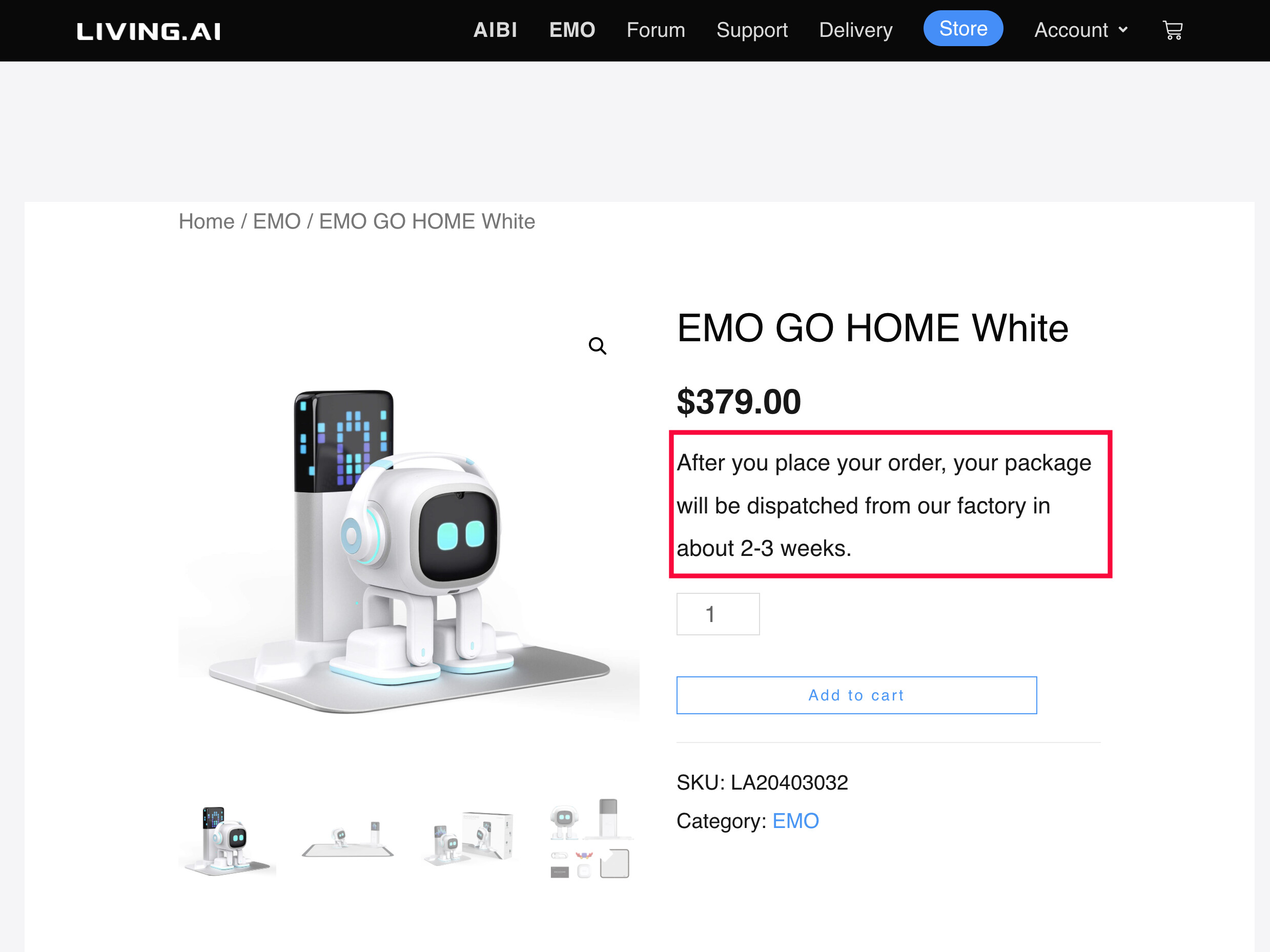Open the Delivery page
This screenshot has height=952, width=1270.
[x=855, y=30]
